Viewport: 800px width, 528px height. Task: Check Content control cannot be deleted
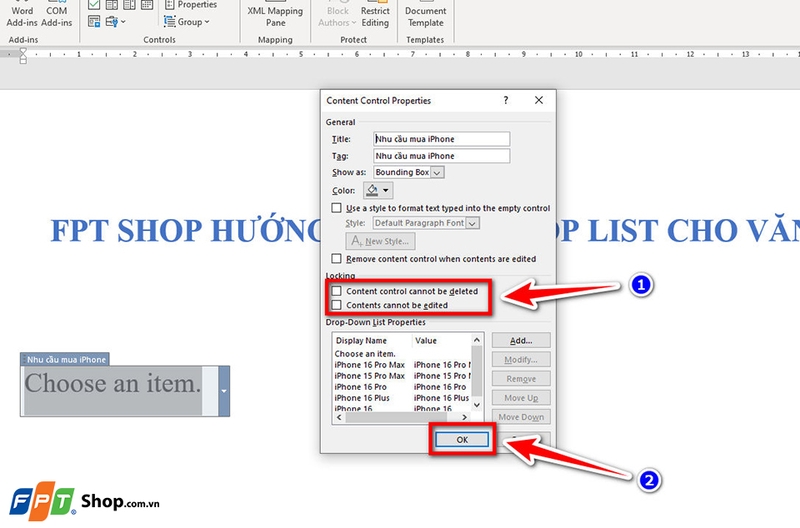336,291
